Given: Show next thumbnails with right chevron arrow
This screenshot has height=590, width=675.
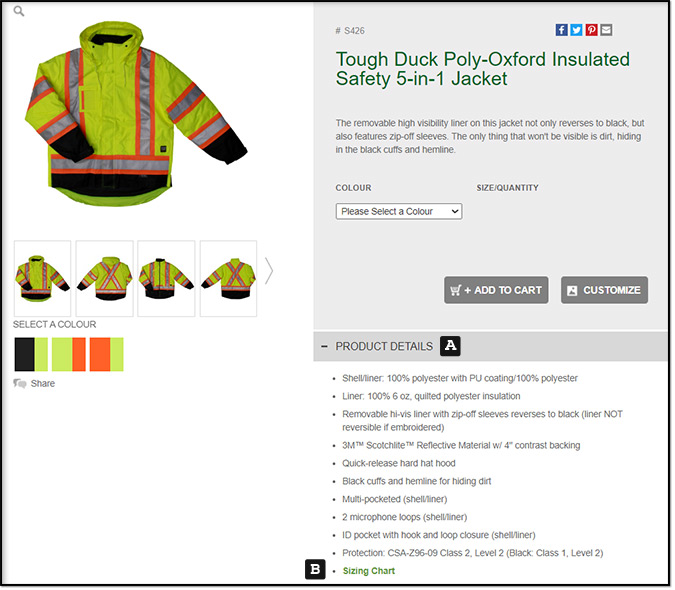Looking at the screenshot, I should click(x=269, y=272).
